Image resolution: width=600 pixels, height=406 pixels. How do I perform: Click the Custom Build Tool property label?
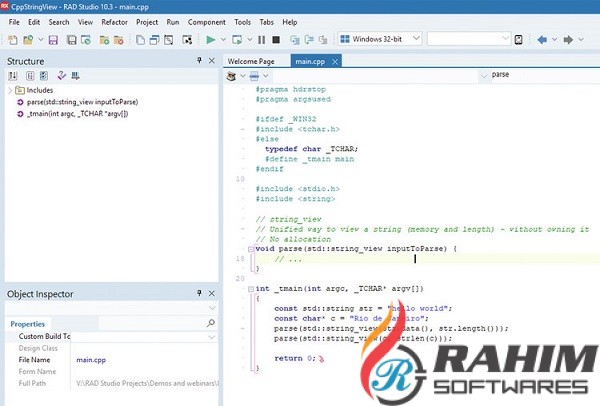[x=44, y=336]
